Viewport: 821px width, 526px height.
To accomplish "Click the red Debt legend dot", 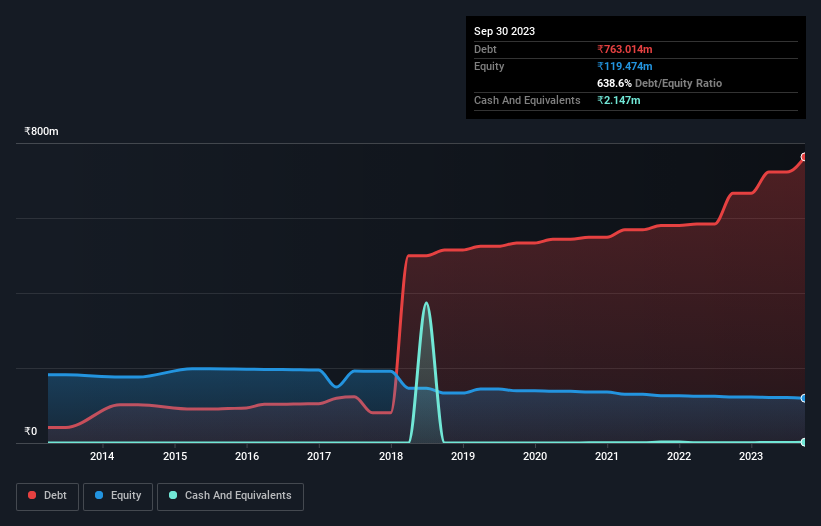I will pyautogui.click(x=32, y=495).
